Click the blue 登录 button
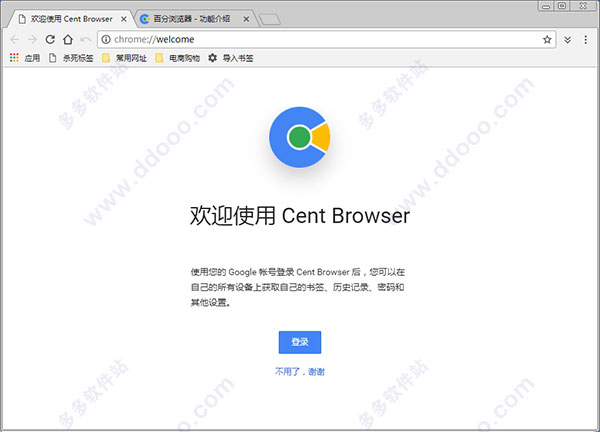Viewport: 600px width, 432px height. click(x=300, y=342)
